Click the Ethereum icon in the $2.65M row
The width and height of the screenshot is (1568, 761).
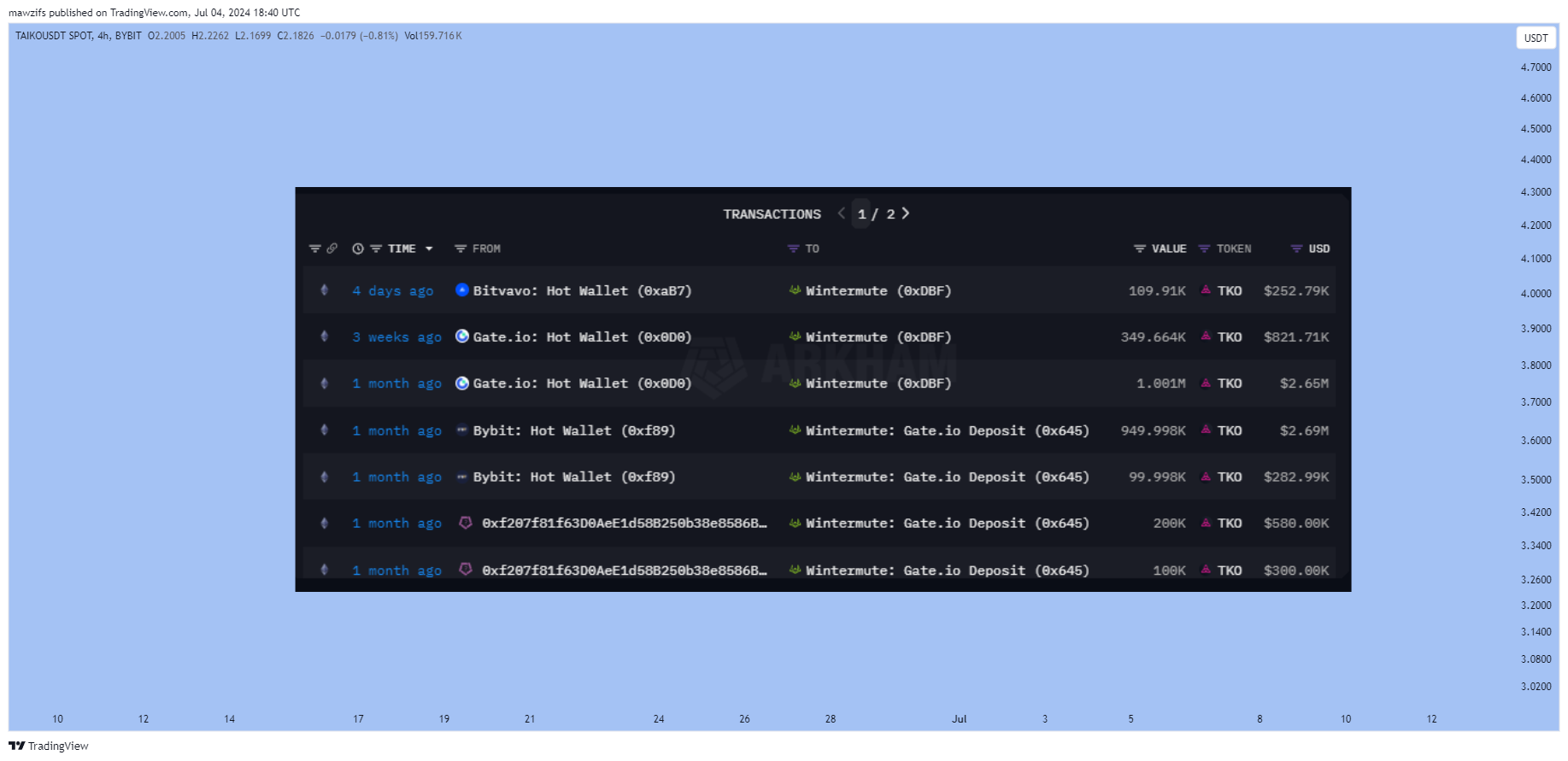pyautogui.click(x=324, y=383)
